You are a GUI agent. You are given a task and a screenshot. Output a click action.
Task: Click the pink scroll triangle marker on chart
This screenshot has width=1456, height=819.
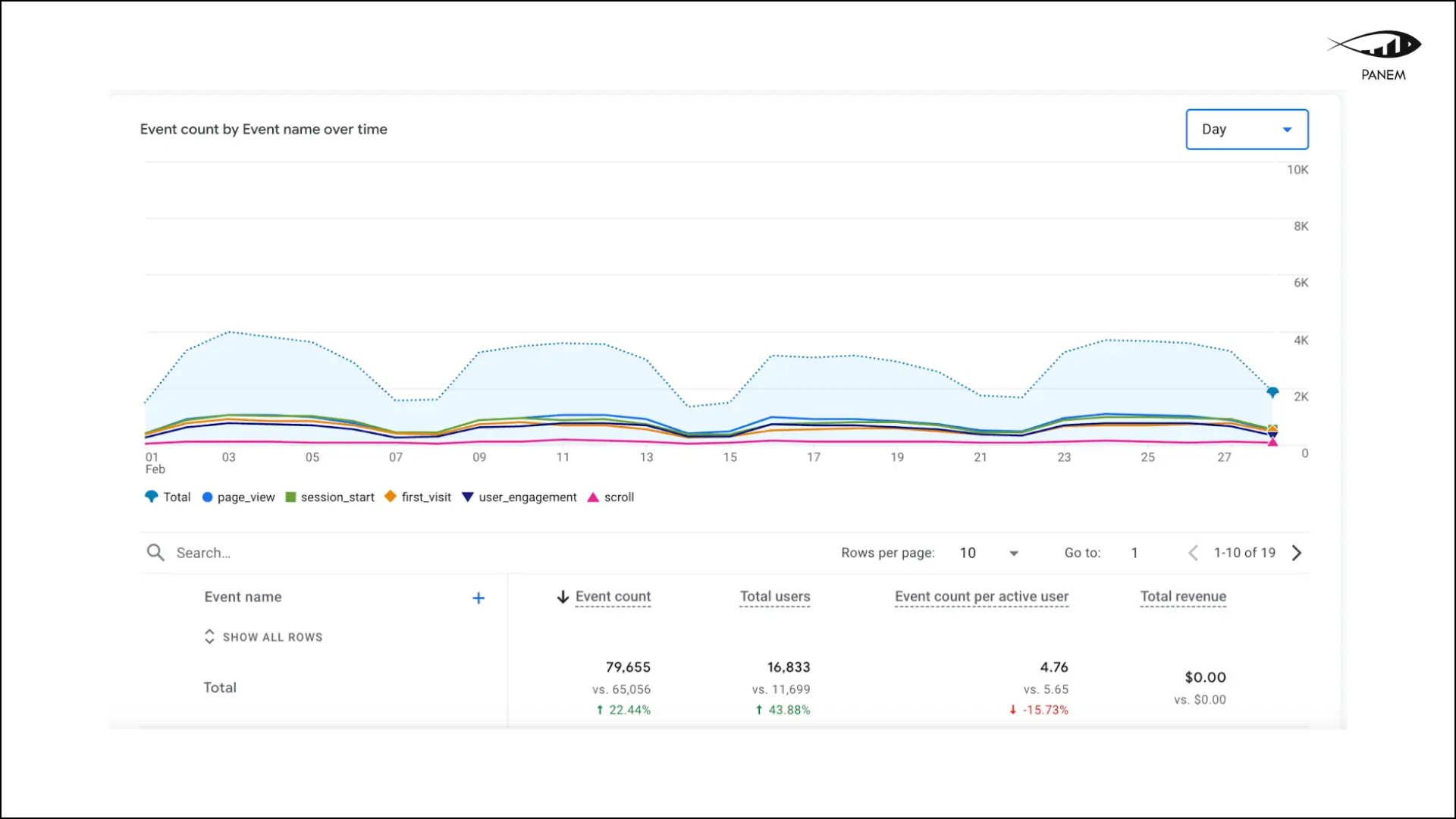pyautogui.click(x=1272, y=442)
